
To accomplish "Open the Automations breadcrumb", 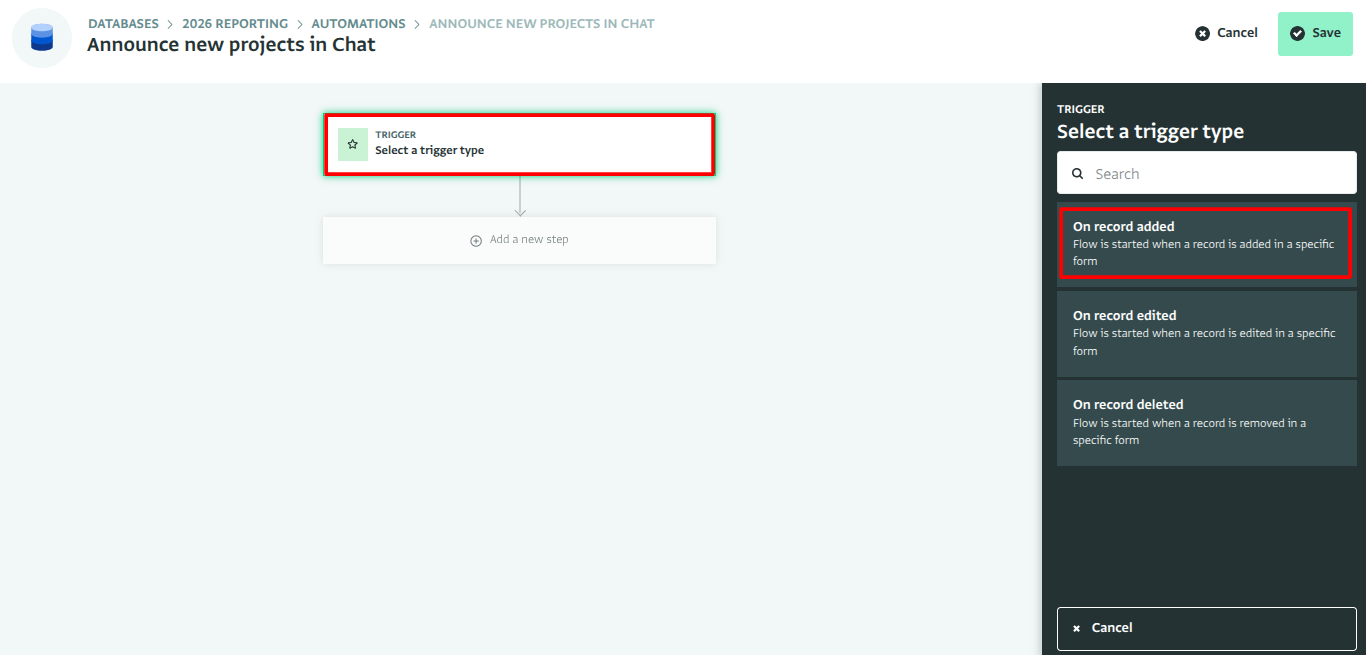I will pos(358,23).
